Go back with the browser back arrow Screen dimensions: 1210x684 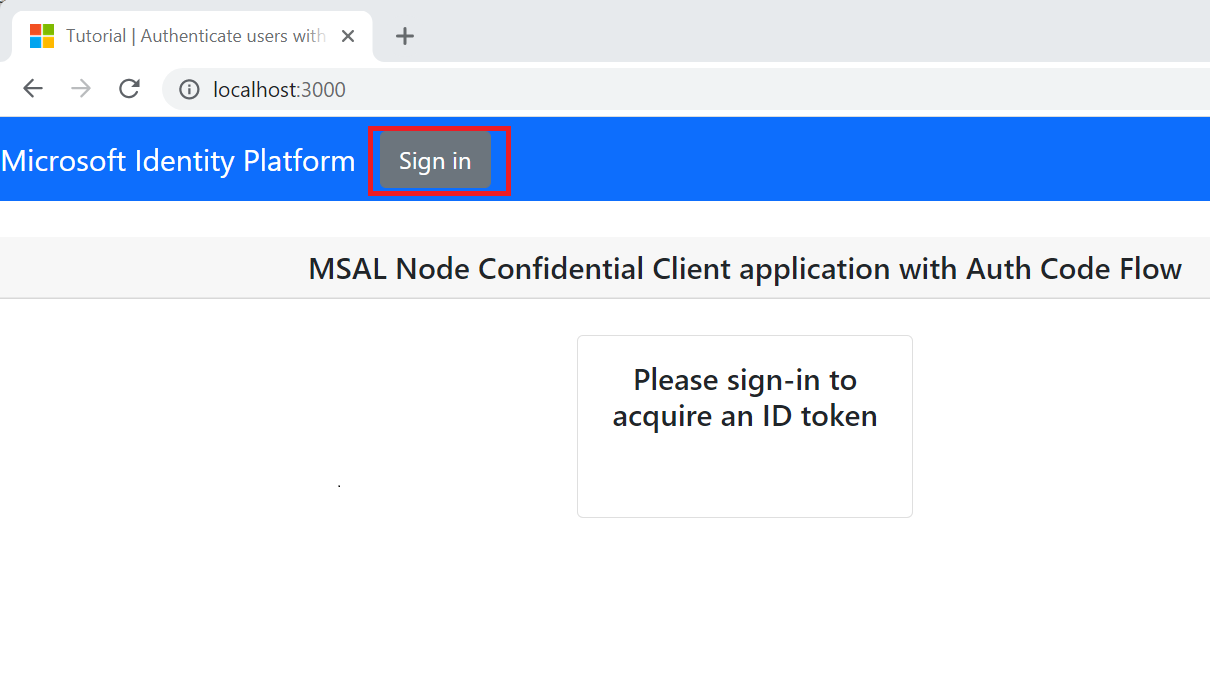(x=33, y=89)
